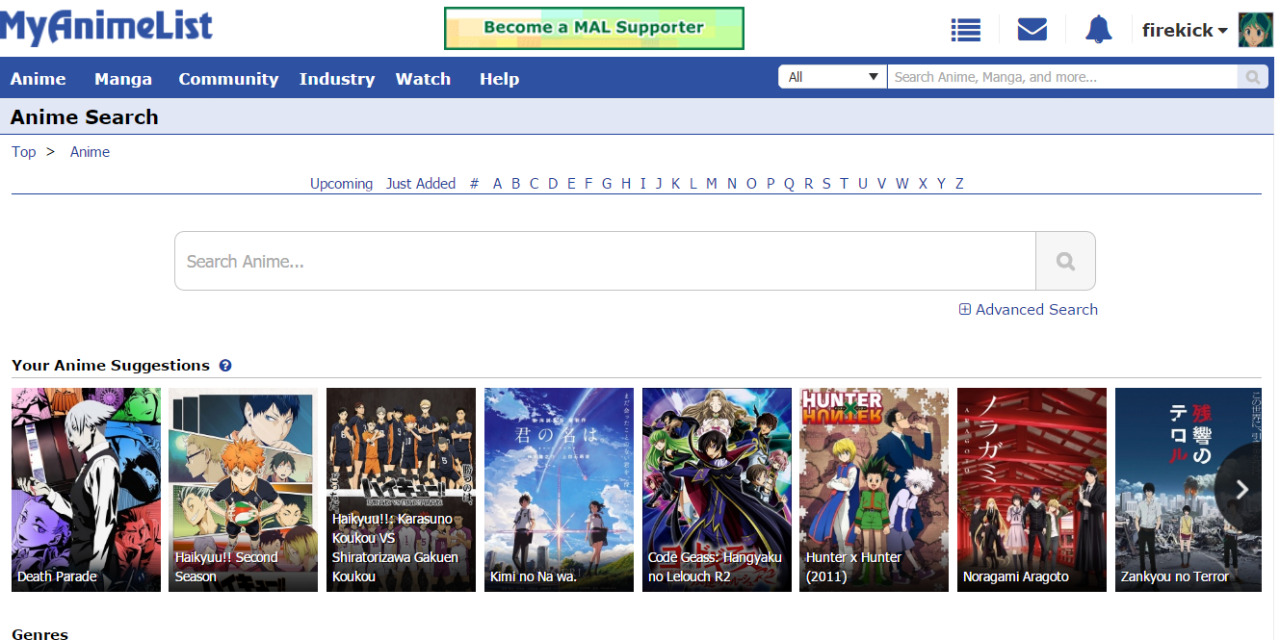Click the letter K index link
Screen dimensions: 1280x640
click(x=675, y=184)
